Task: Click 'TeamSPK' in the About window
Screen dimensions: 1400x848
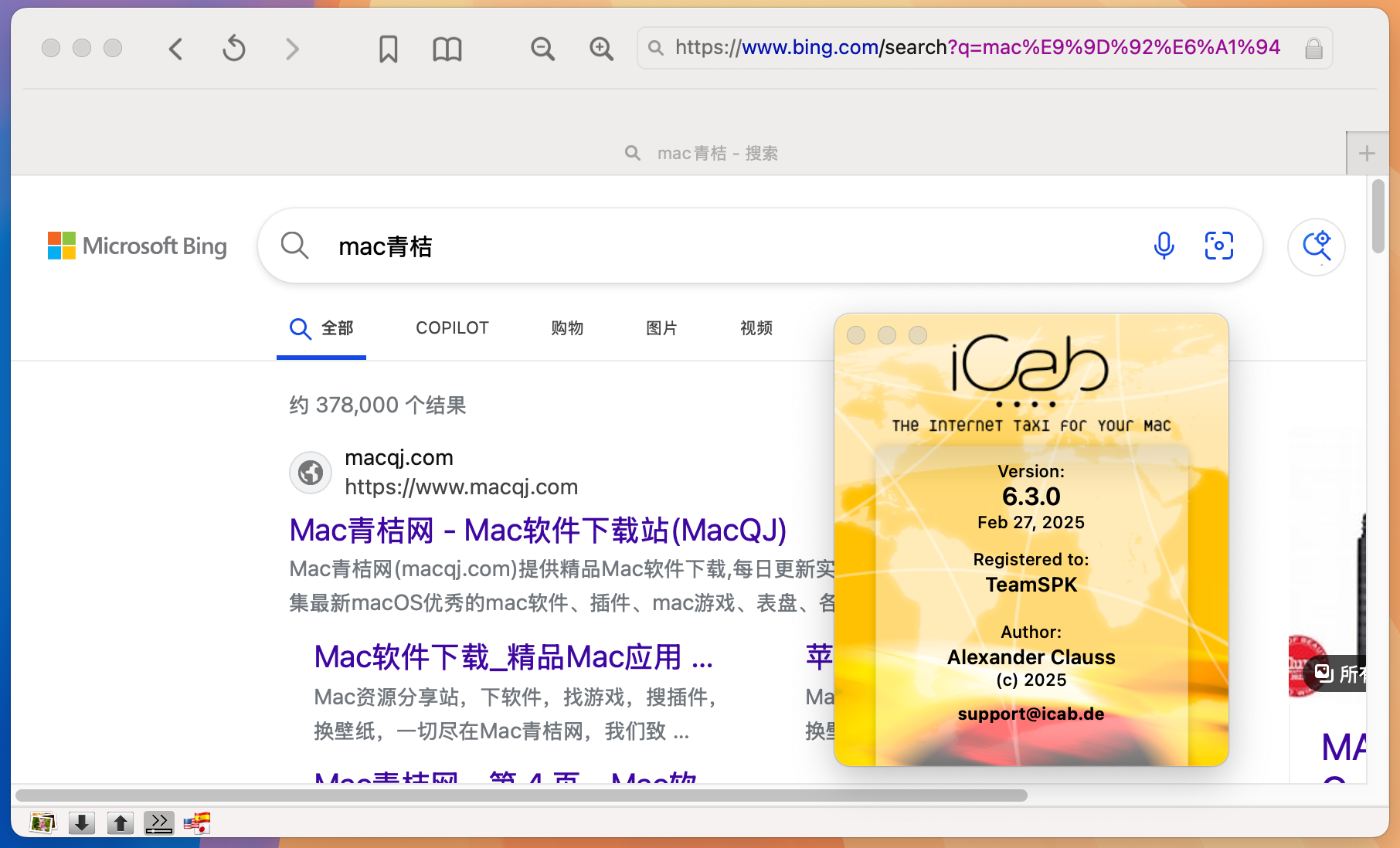Action: [1031, 585]
